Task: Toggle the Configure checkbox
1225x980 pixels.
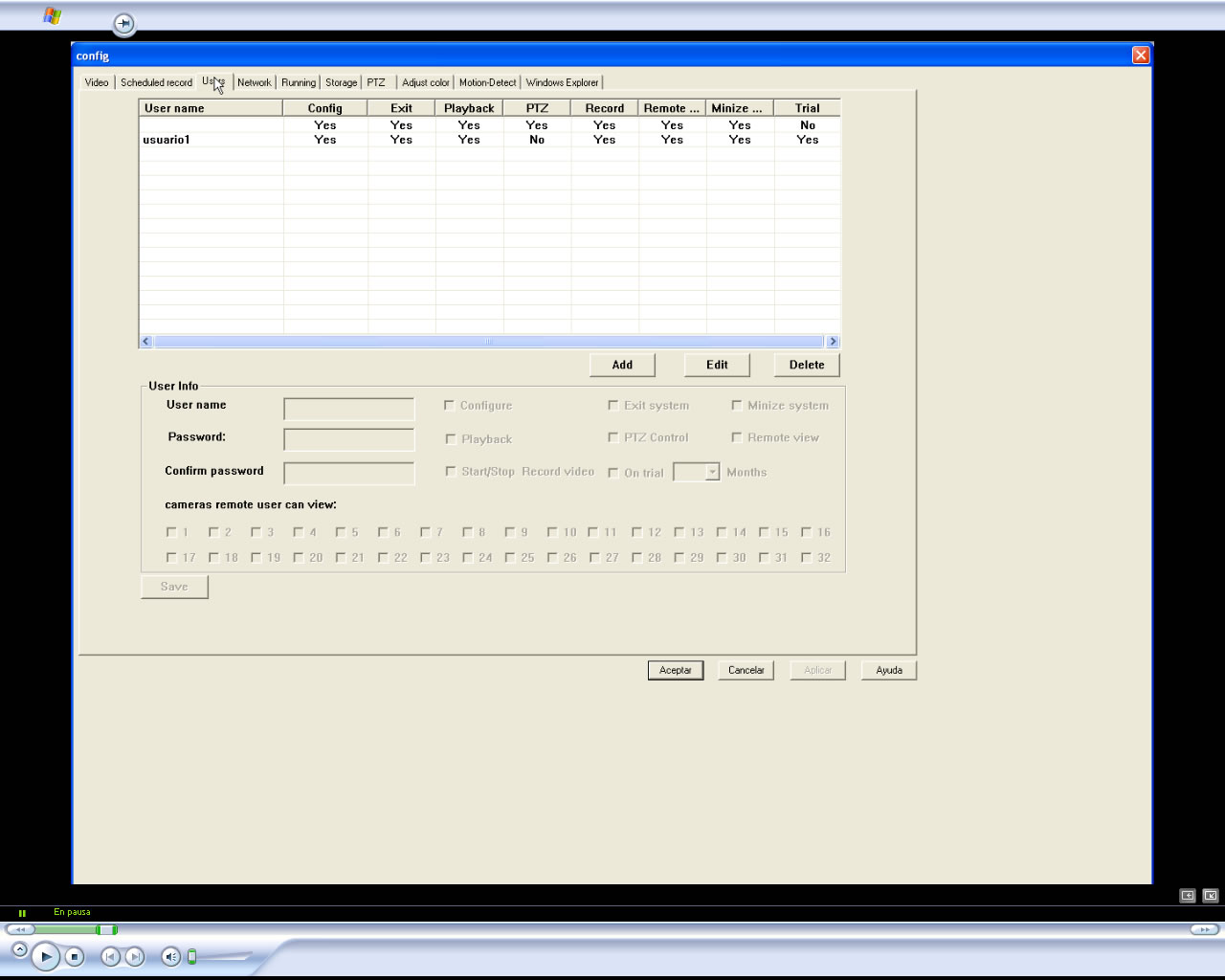Action: pyautogui.click(x=449, y=406)
